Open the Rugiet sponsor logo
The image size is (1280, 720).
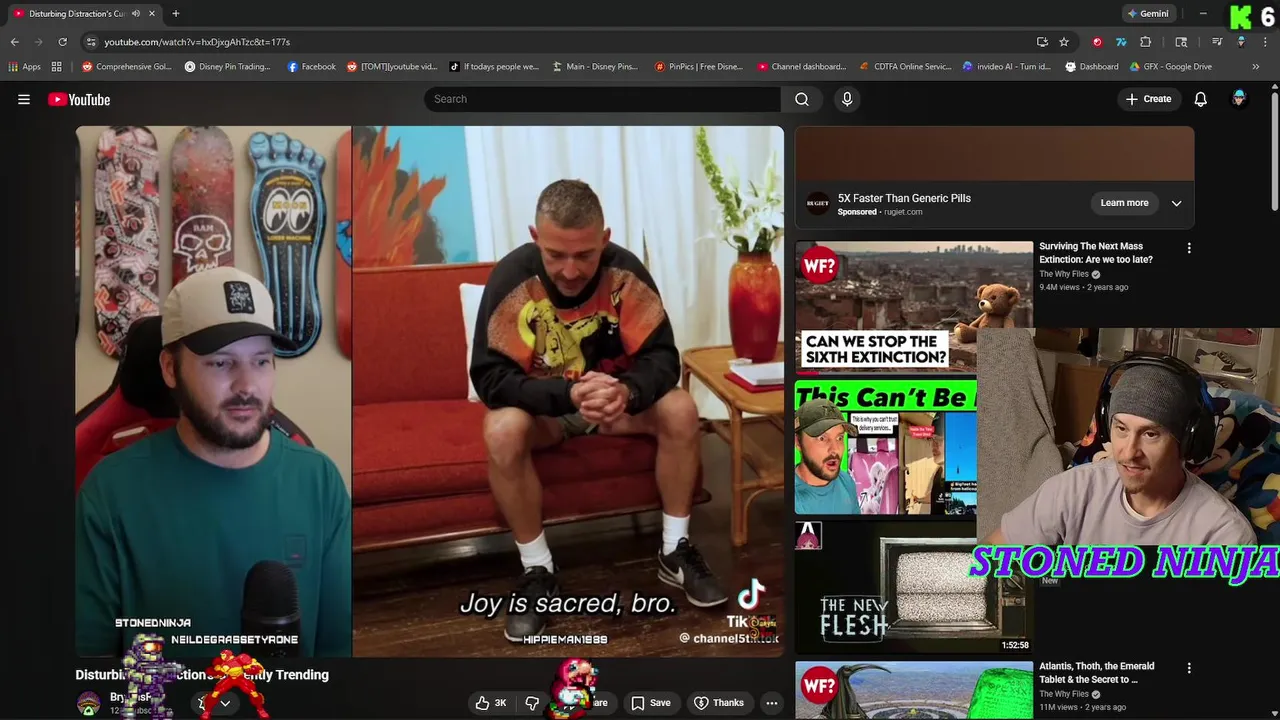pyautogui.click(x=818, y=204)
